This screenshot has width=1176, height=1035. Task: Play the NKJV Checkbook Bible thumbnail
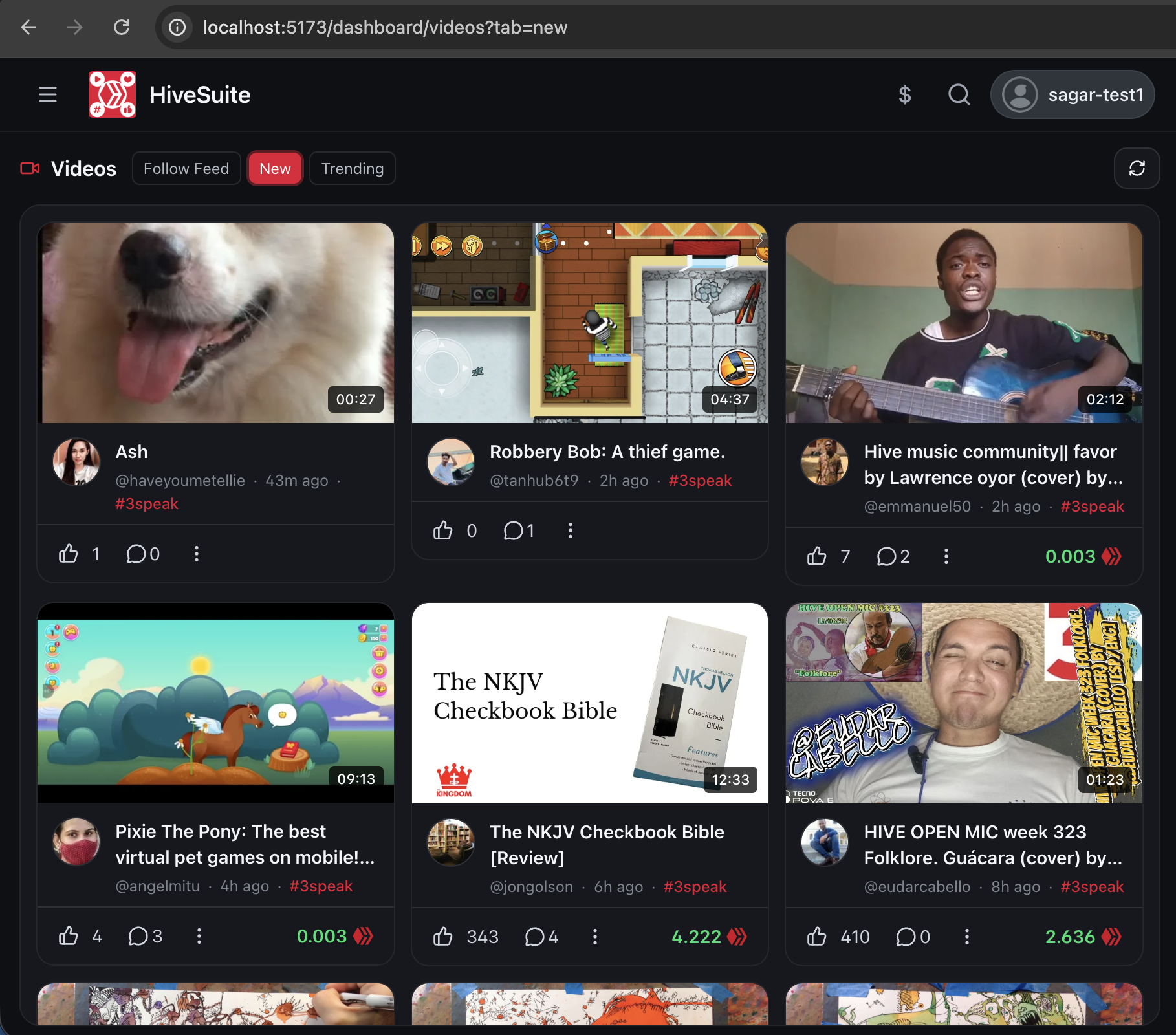pyautogui.click(x=590, y=703)
